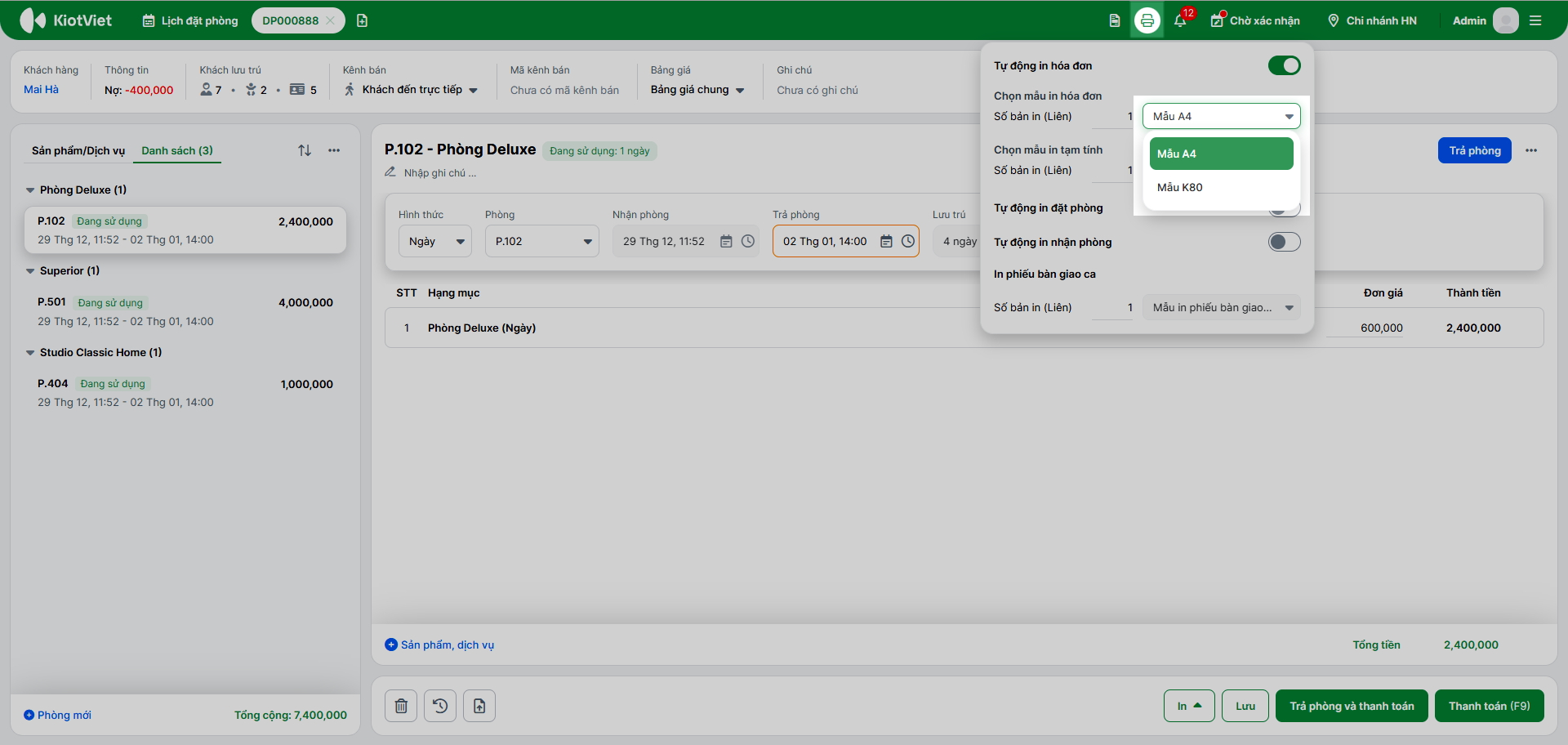The height and width of the screenshot is (745, 1568).
Task: Open the In print dropdown button
Action: tap(1189, 706)
